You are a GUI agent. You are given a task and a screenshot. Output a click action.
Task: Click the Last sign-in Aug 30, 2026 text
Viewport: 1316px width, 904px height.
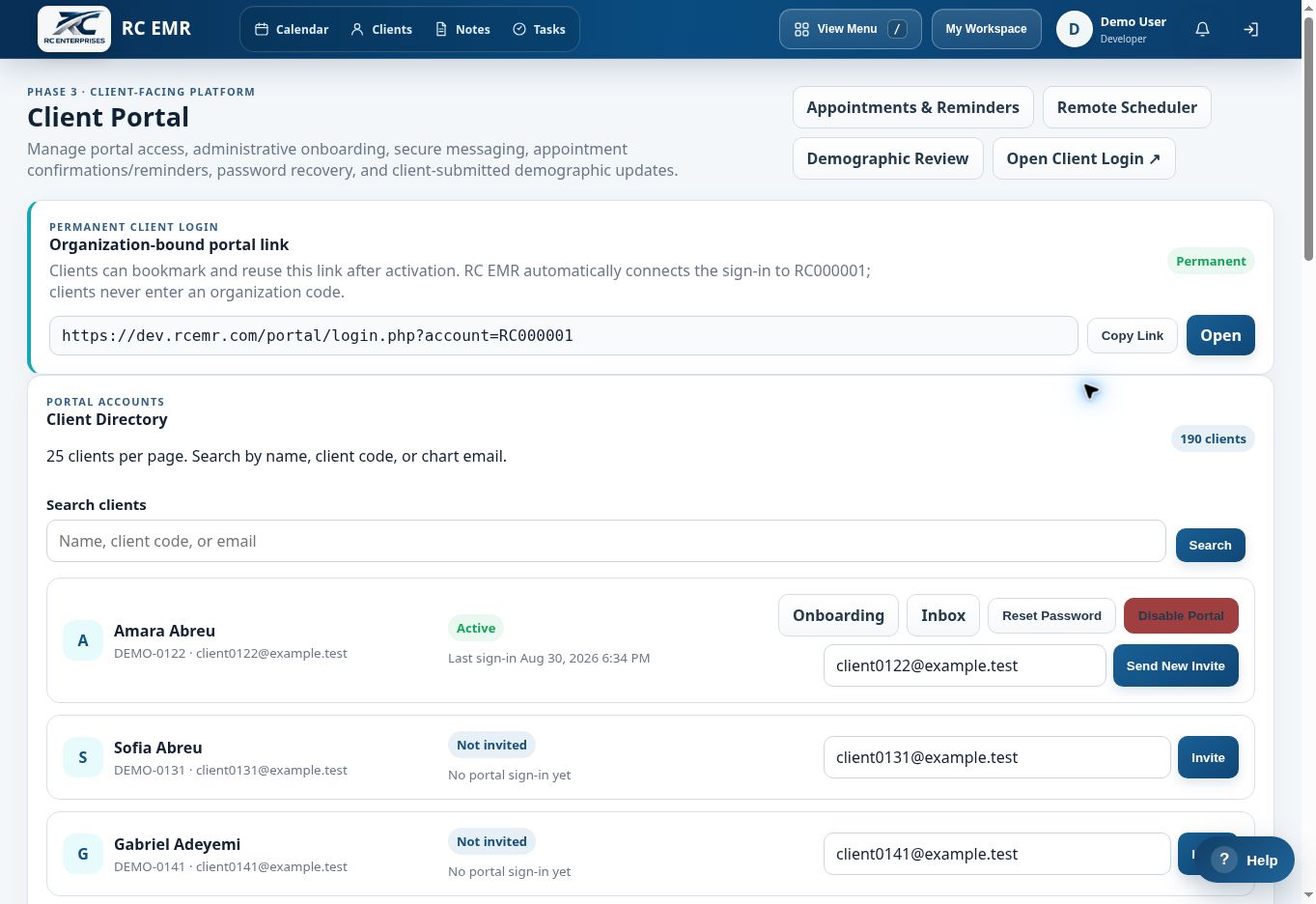(x=548, y=658)
